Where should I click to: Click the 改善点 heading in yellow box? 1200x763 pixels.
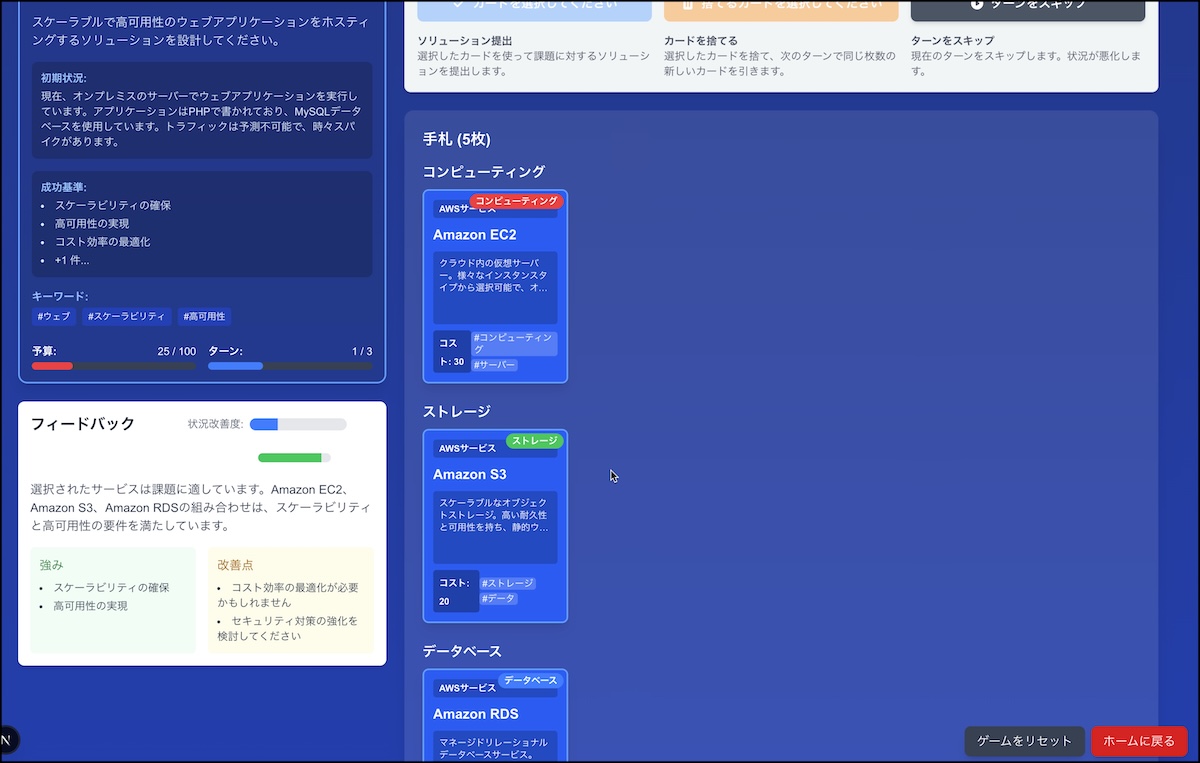(236, 565)
